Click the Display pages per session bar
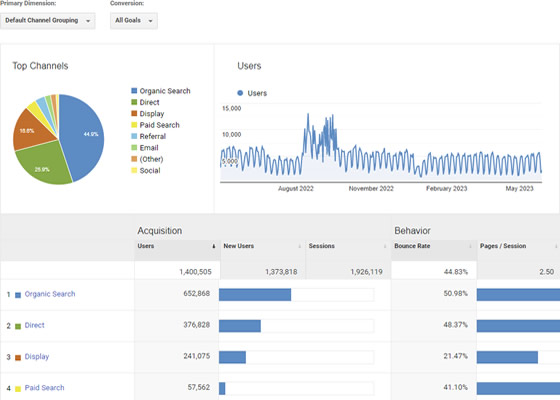Screen dimensions: 560x400 pyautogui.click(x=507, y=357)
